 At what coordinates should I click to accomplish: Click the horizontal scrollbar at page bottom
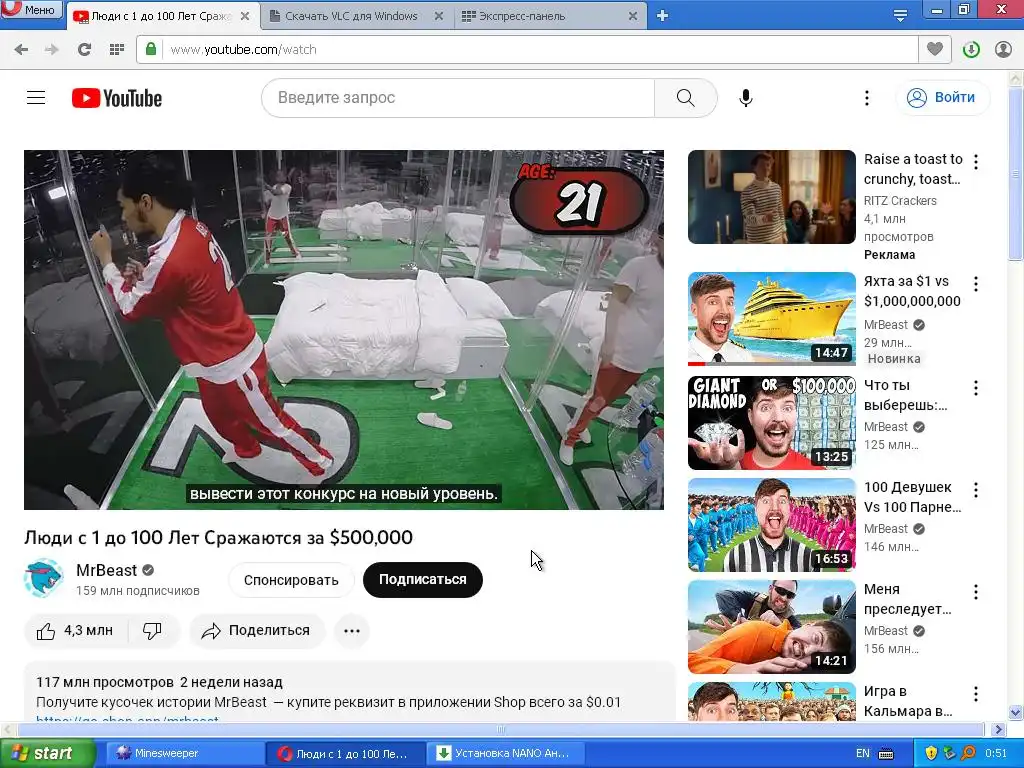pos(501,729)
